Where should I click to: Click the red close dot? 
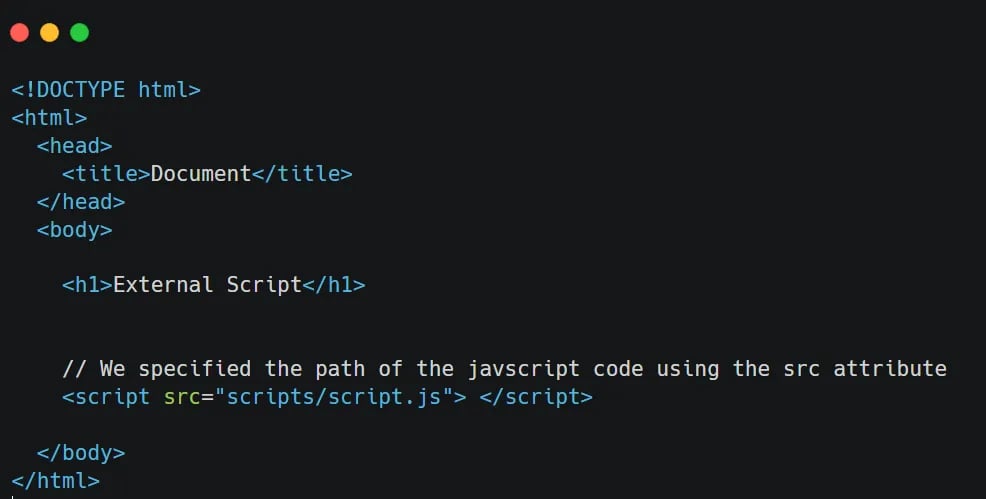19,33
